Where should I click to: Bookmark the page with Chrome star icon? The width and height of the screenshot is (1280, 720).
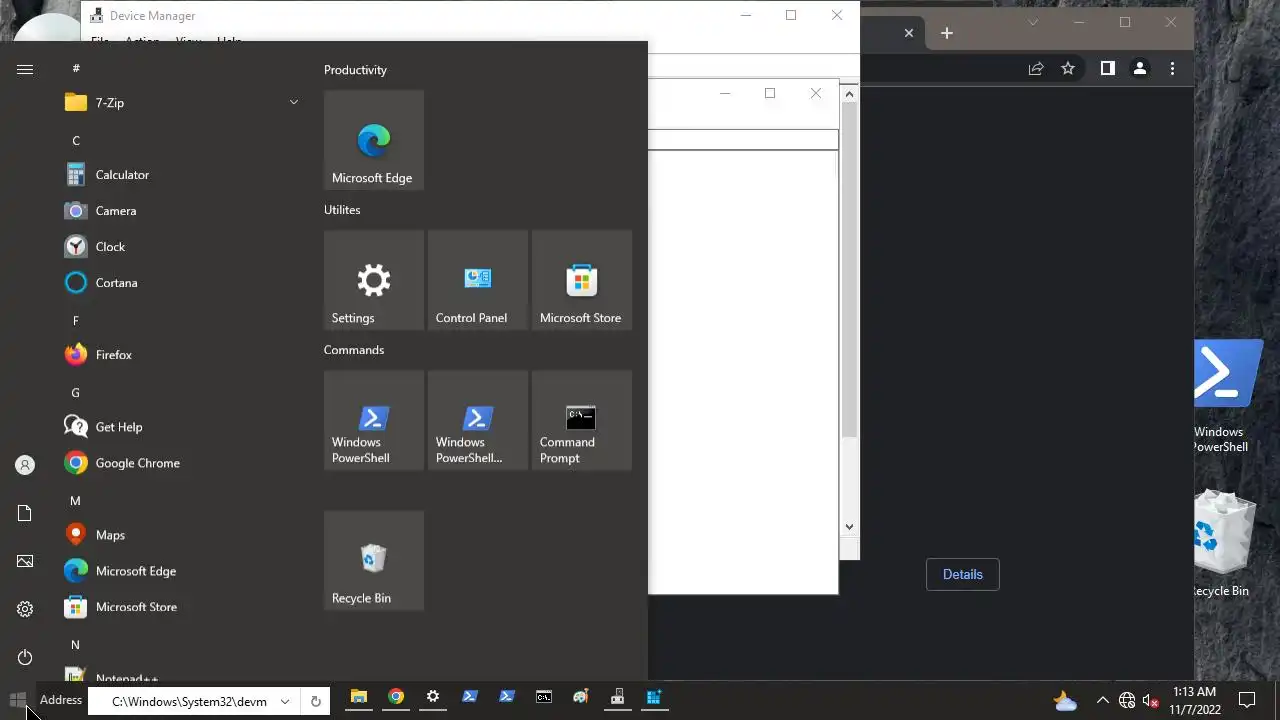1068,69
